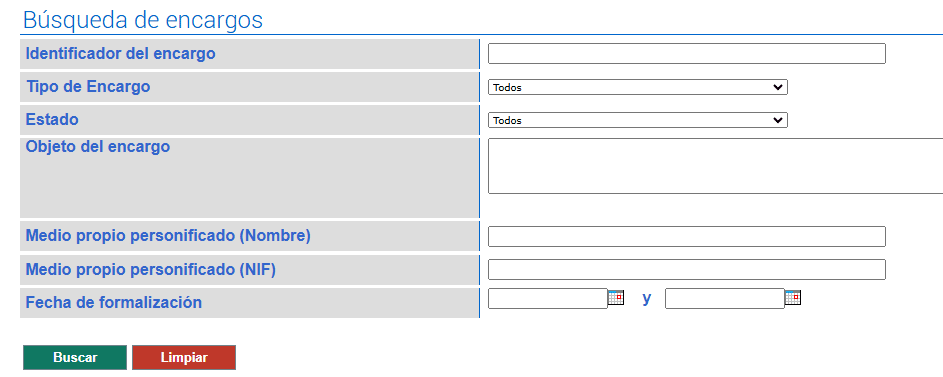Viewport: 943px width, 377px height.
Task: Click the first Fecha de formalización date field
Action: (548, 298)
